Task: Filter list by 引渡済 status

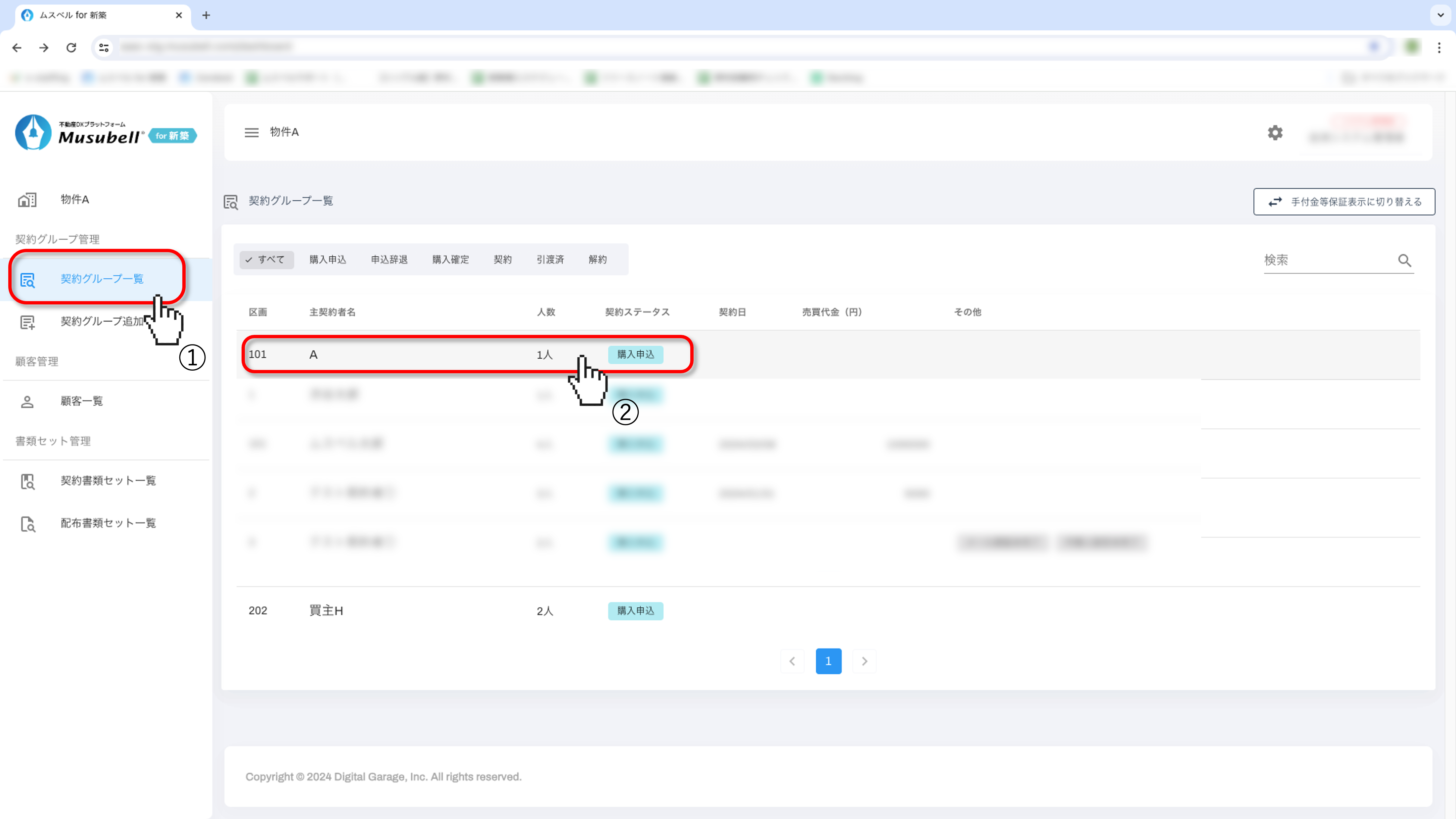Action: pyautogui.click(x=550, y=259)
